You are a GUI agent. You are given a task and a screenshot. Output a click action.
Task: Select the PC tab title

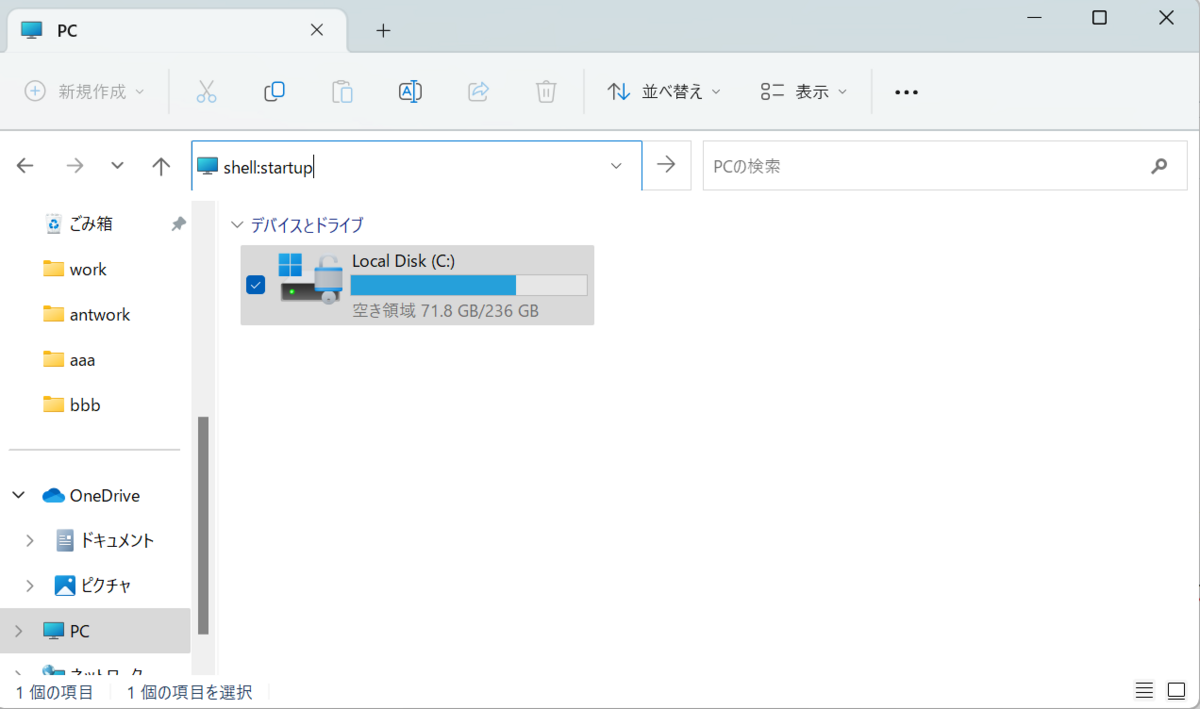point(67,31)
